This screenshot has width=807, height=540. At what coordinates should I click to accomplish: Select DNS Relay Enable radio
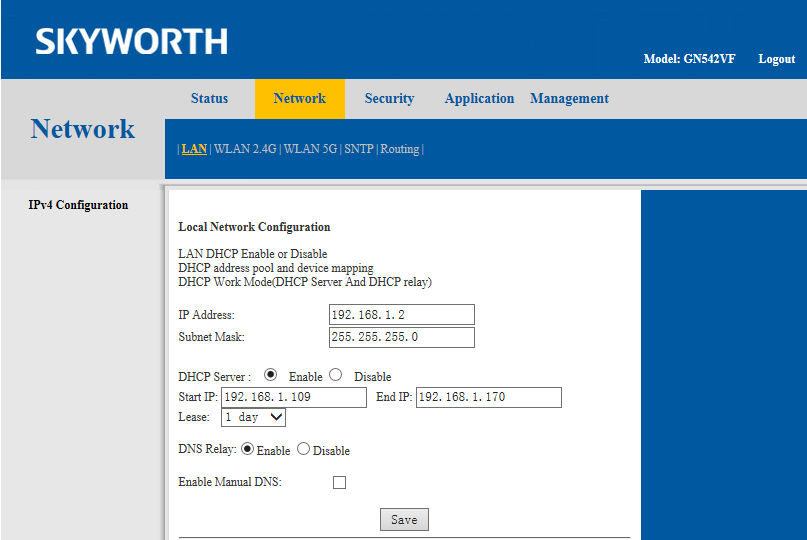[x=248, y=449]
